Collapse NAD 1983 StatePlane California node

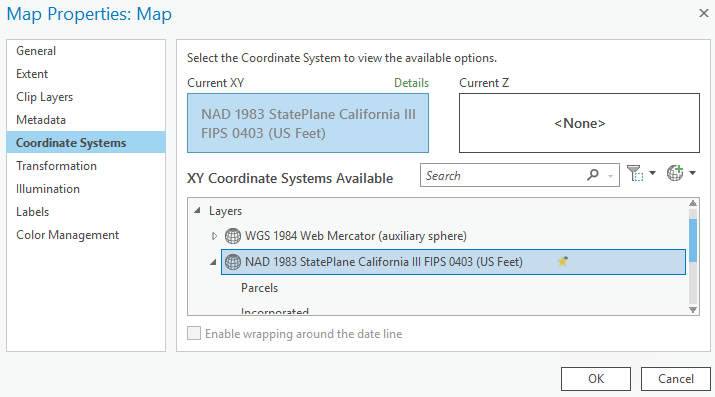[x=213, y=262]
